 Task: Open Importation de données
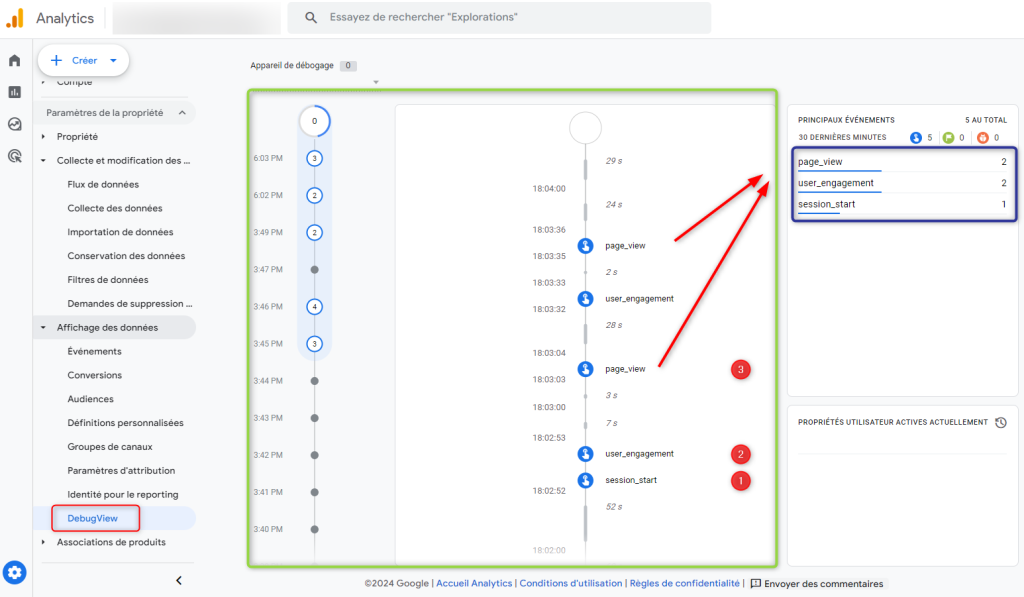(120, 232)
